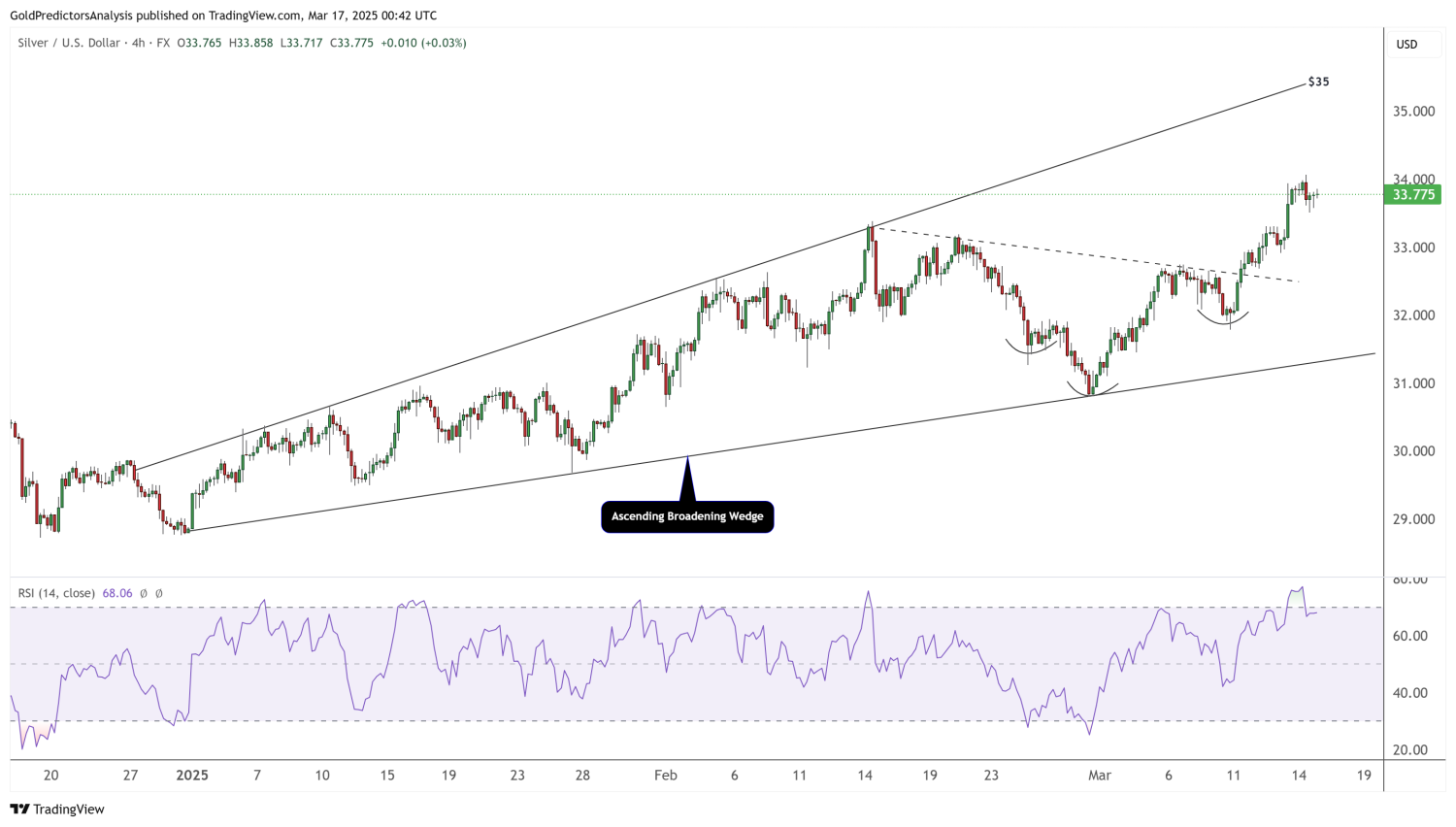This screenshot has height=827, width=1456.
Task: Click the TradingView logo at bottom left
Action: (x=57, y=810)
